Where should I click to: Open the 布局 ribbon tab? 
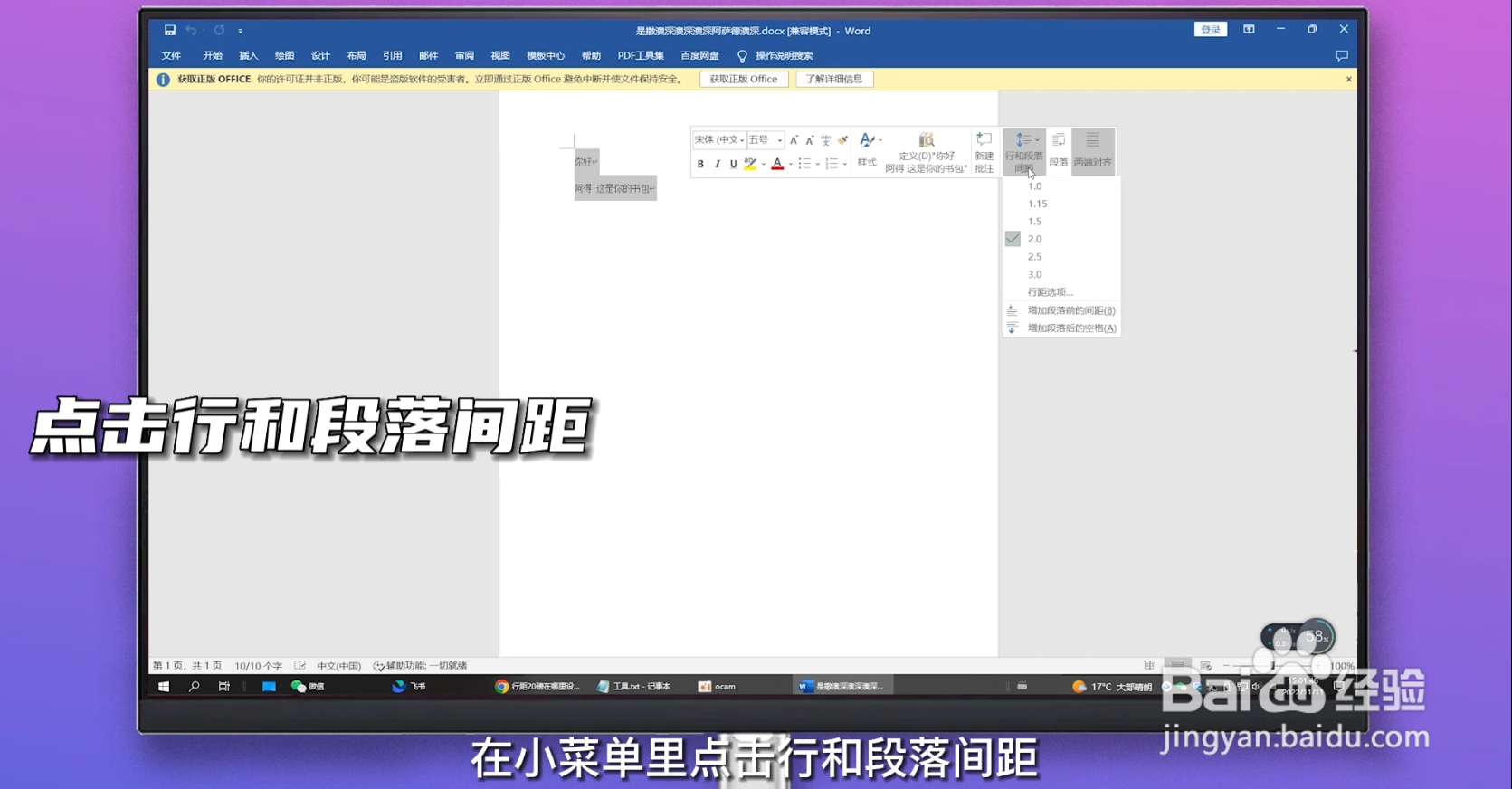[x=357, y=55]
